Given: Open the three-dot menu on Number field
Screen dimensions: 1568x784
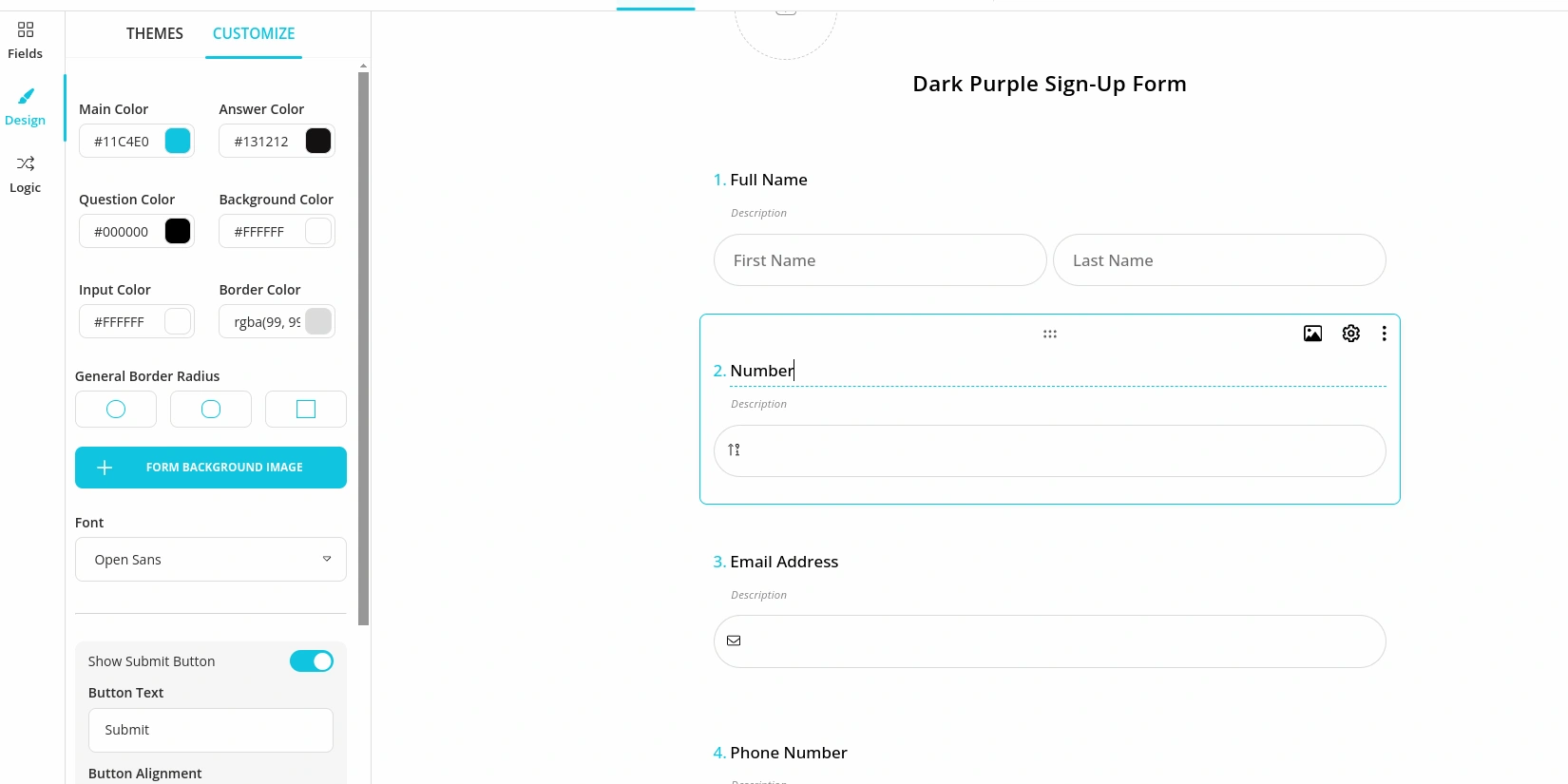Looking at the screenshot, I should coord(1385,334).
